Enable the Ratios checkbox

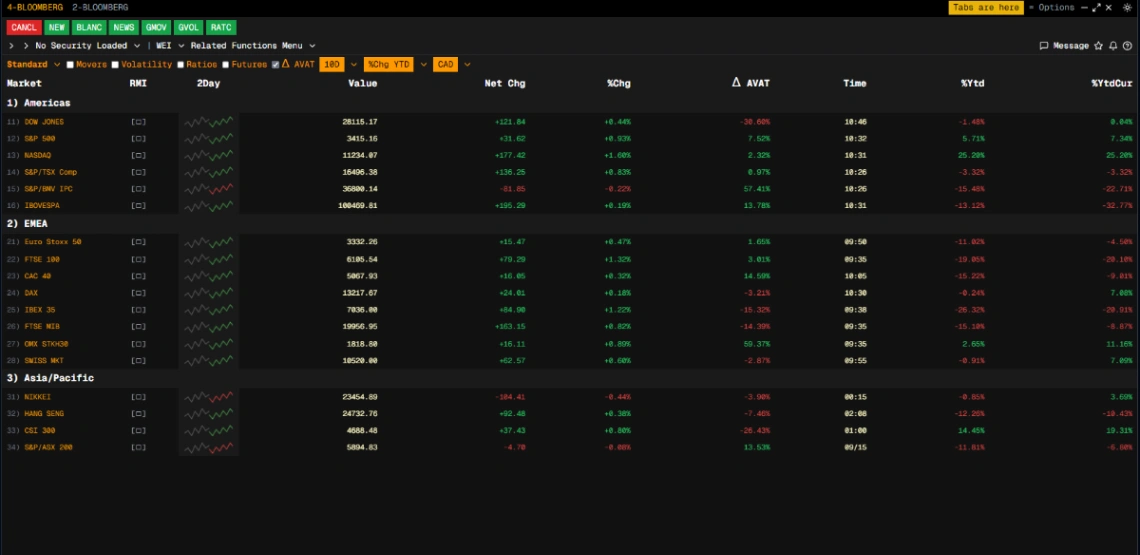coord(180,65)
